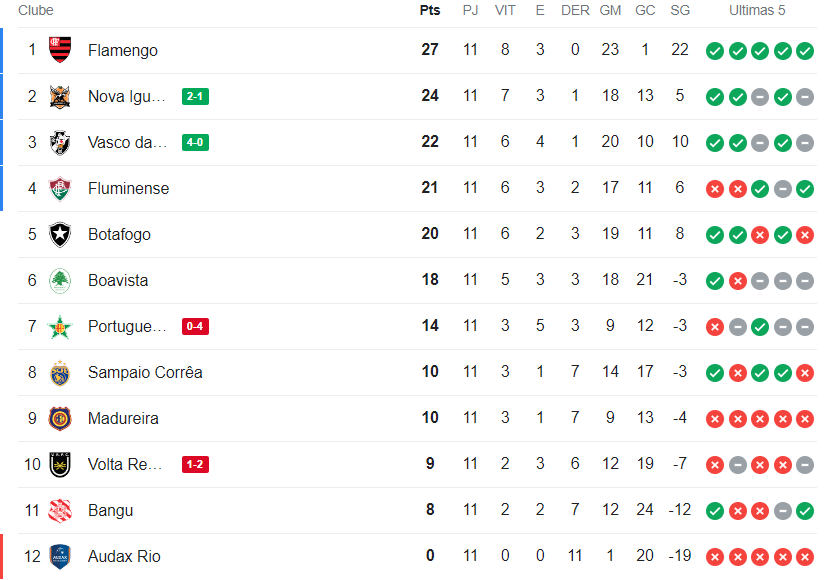Click the Vasco da Gama crest icon
Viewport: 830px width, 580px height.
click(60, 142)
